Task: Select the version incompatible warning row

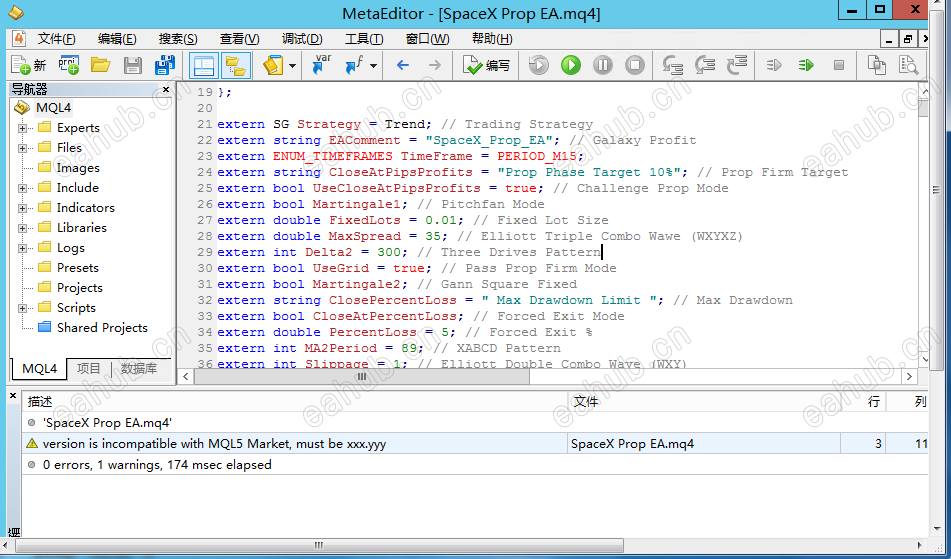Action: [x=475, y=444]
